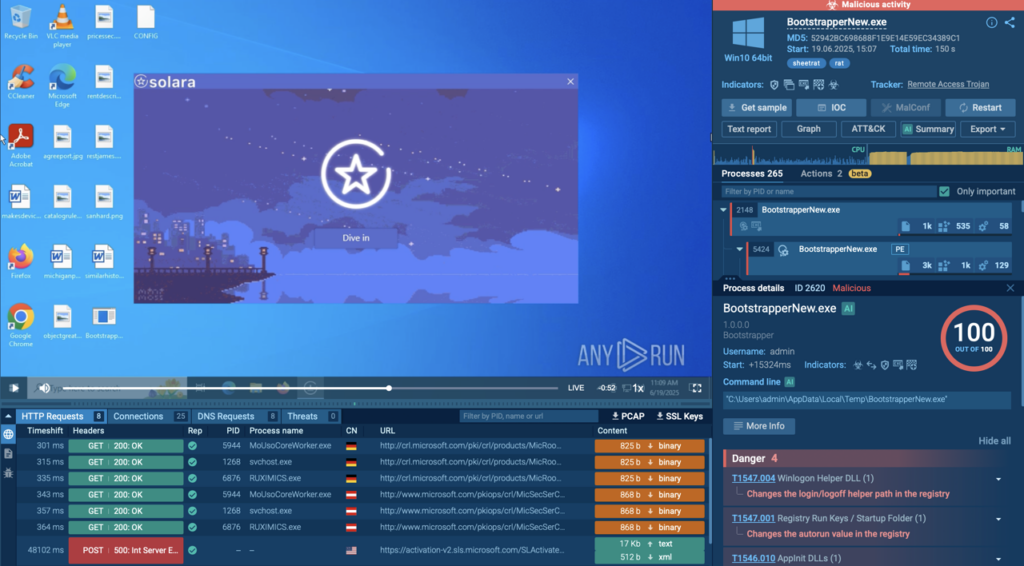
Task: Uncheck the Only important checkbox
Action: click(x=944, y=191)
